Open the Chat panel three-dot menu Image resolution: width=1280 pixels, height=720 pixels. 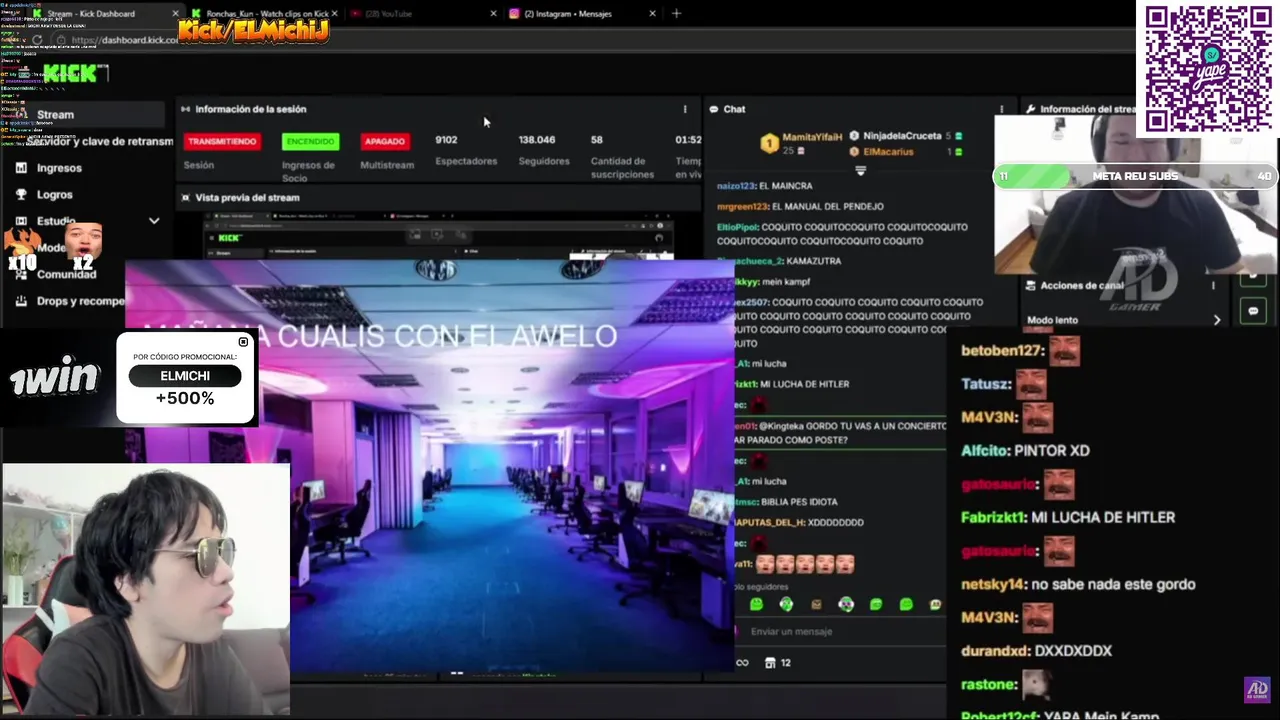1001,109
